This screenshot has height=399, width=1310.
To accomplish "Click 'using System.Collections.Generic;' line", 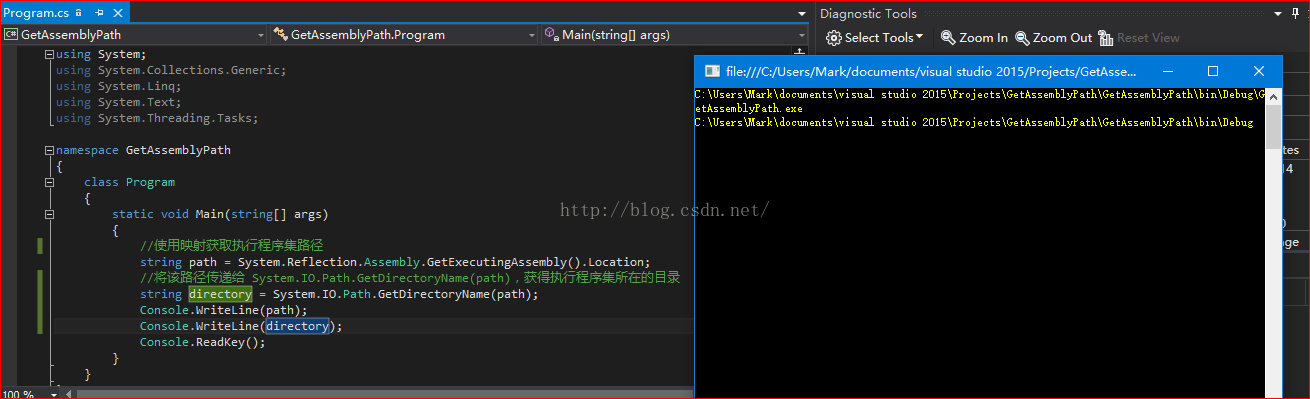I will [x=171, y=70].
